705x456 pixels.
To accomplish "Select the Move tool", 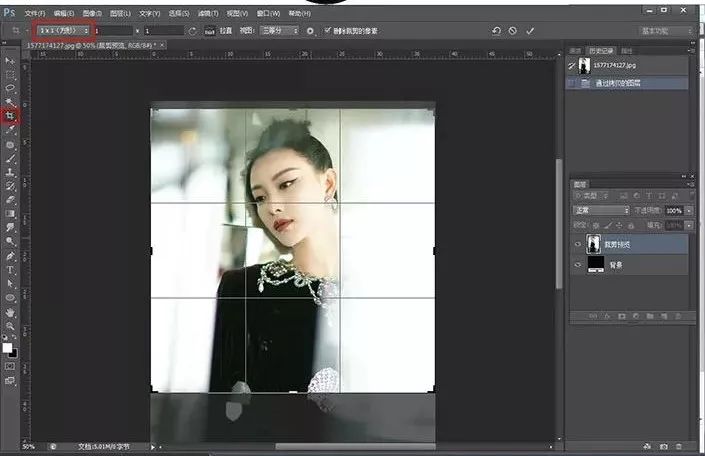I will (x=10, y=61).
